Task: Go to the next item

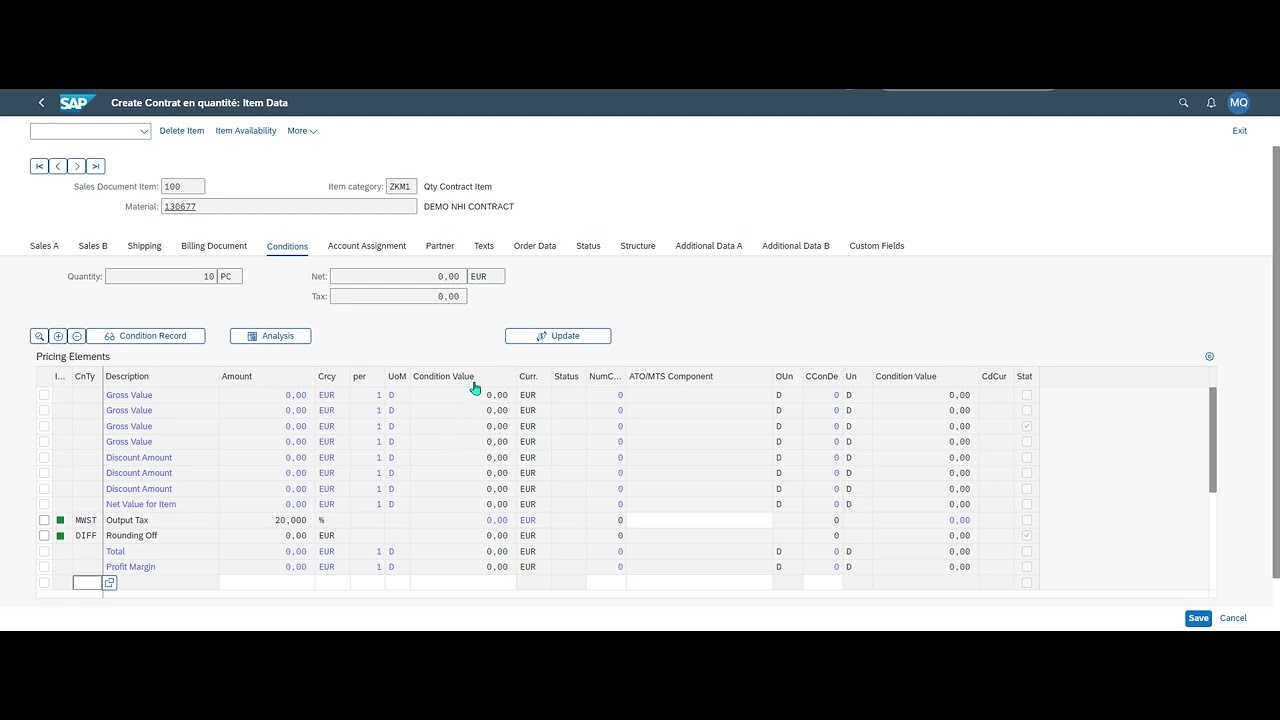Action: click(77, 166)
